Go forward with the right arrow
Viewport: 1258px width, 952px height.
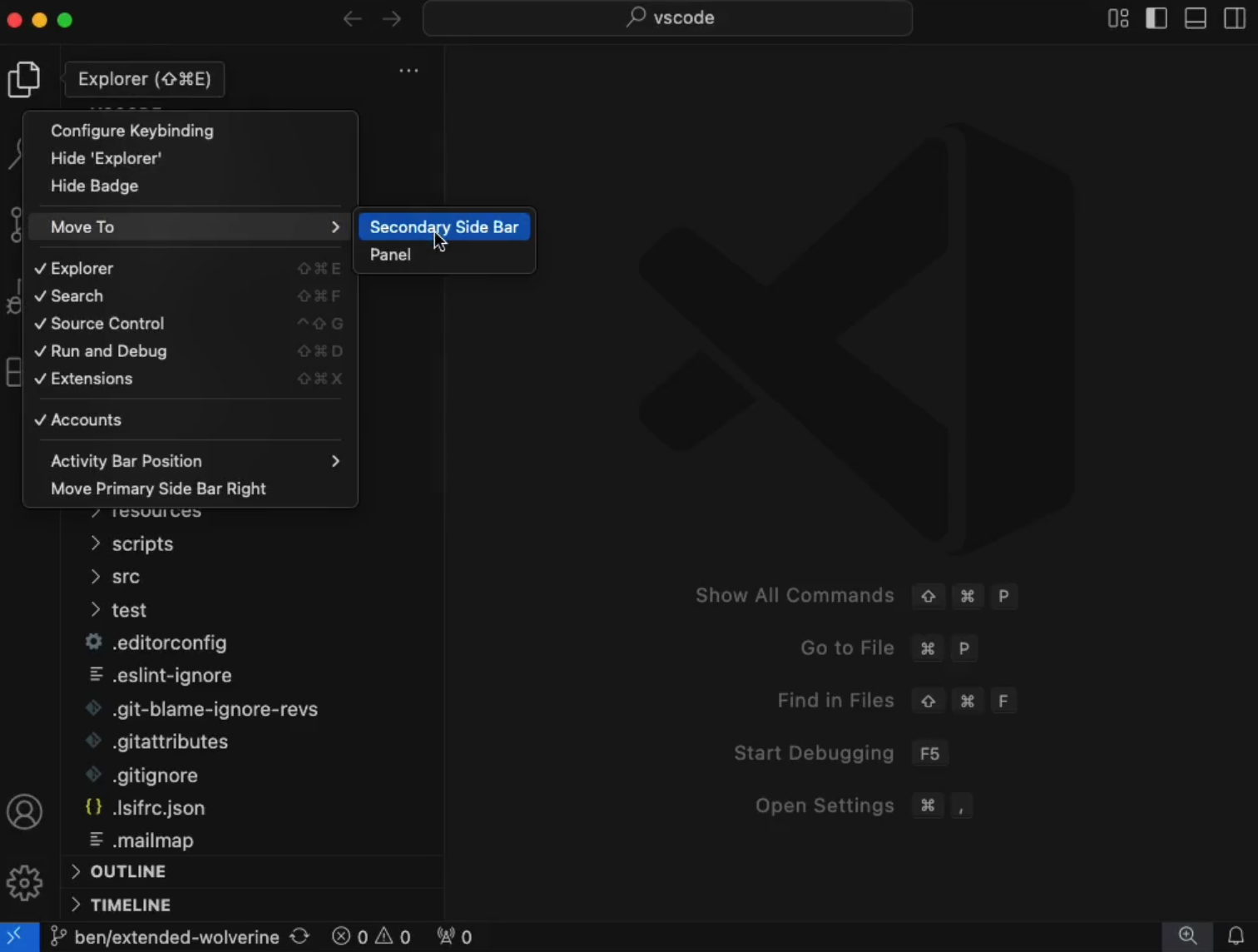[392, 18]
